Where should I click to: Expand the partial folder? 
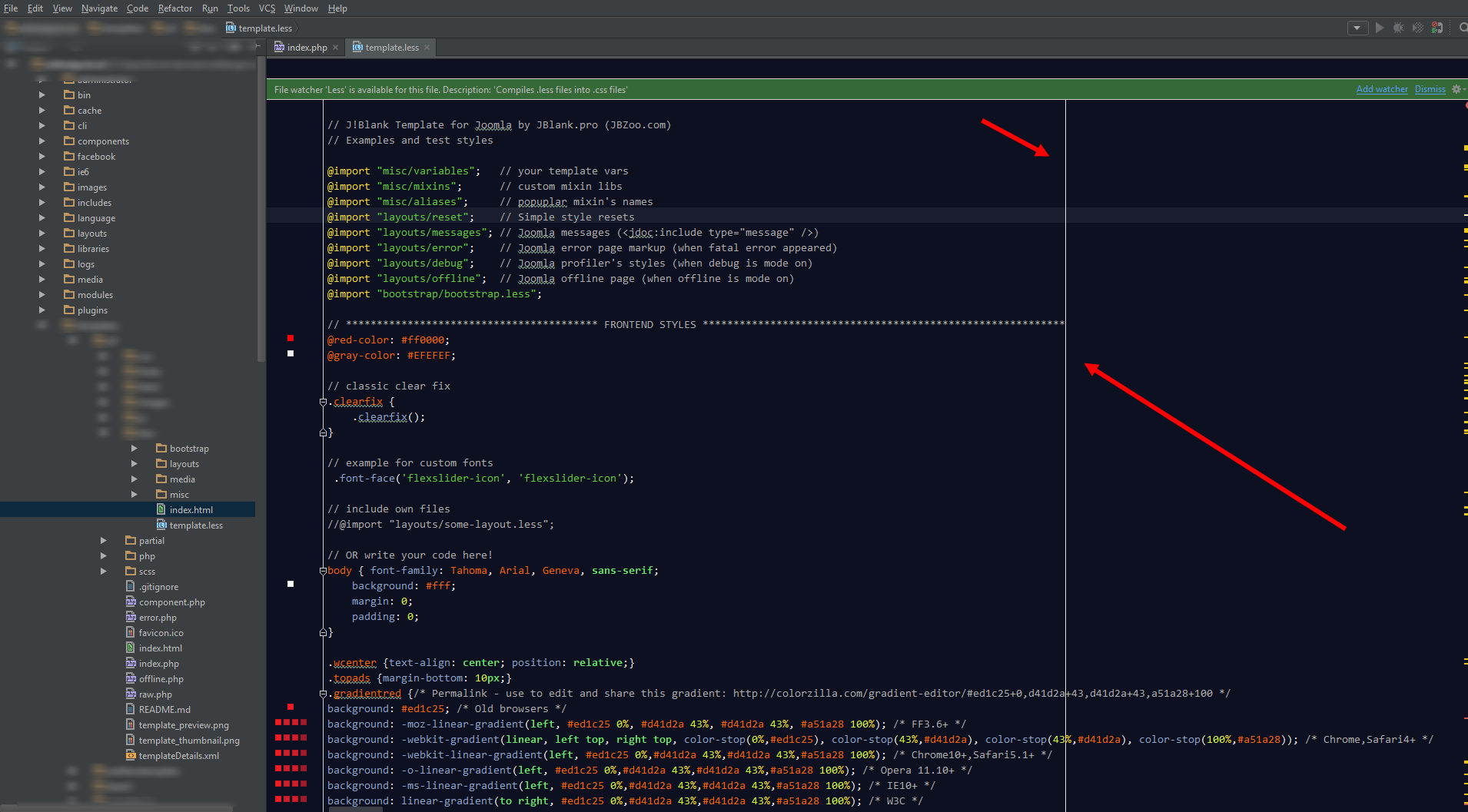point(103,541)
